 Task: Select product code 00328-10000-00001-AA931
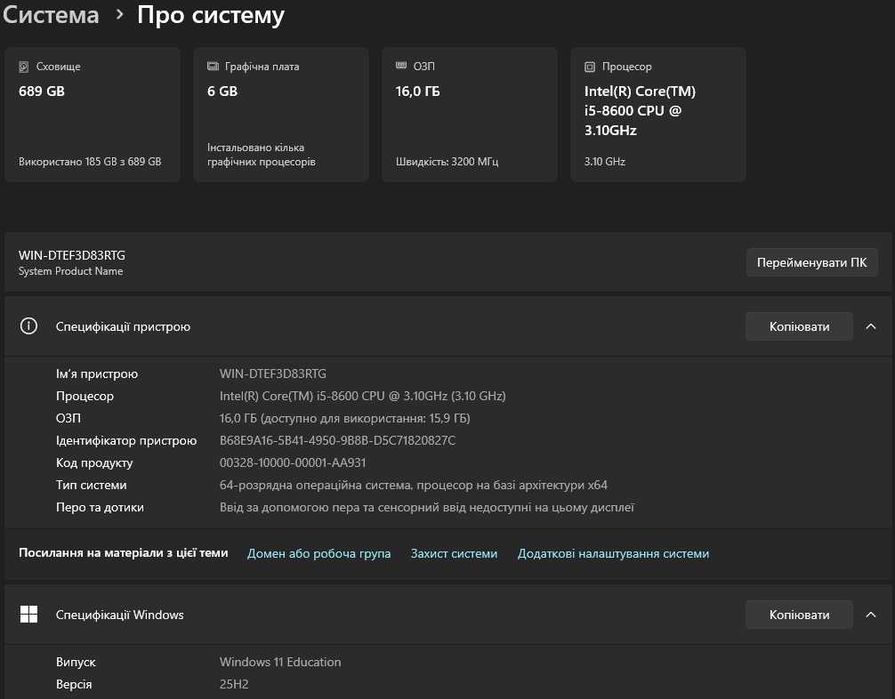[293, 463]
